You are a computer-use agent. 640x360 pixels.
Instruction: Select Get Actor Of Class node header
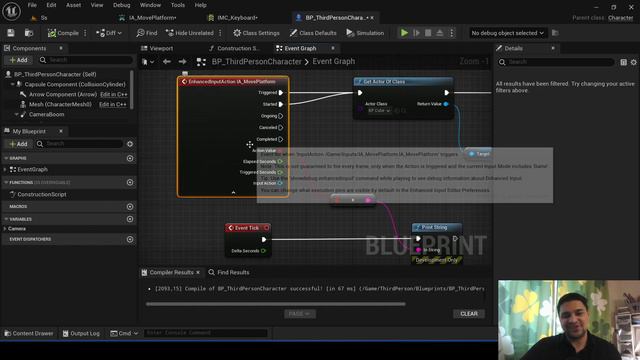click(x=403, y=82)
